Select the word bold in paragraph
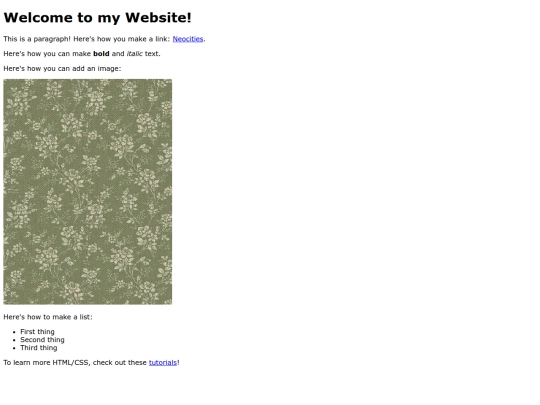540x405 pixels. coord(101,54)
